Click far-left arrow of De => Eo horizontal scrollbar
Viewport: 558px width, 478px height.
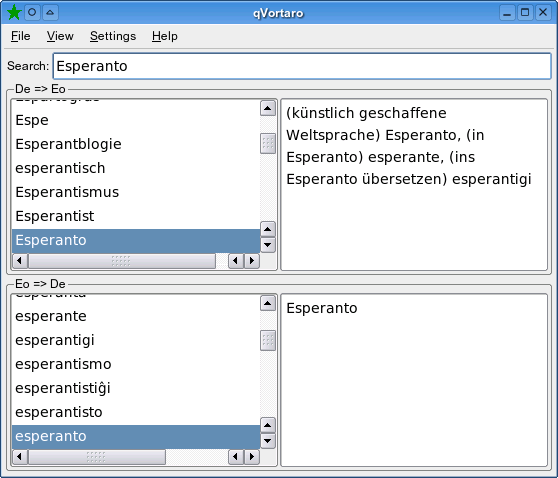pos(20,261)
